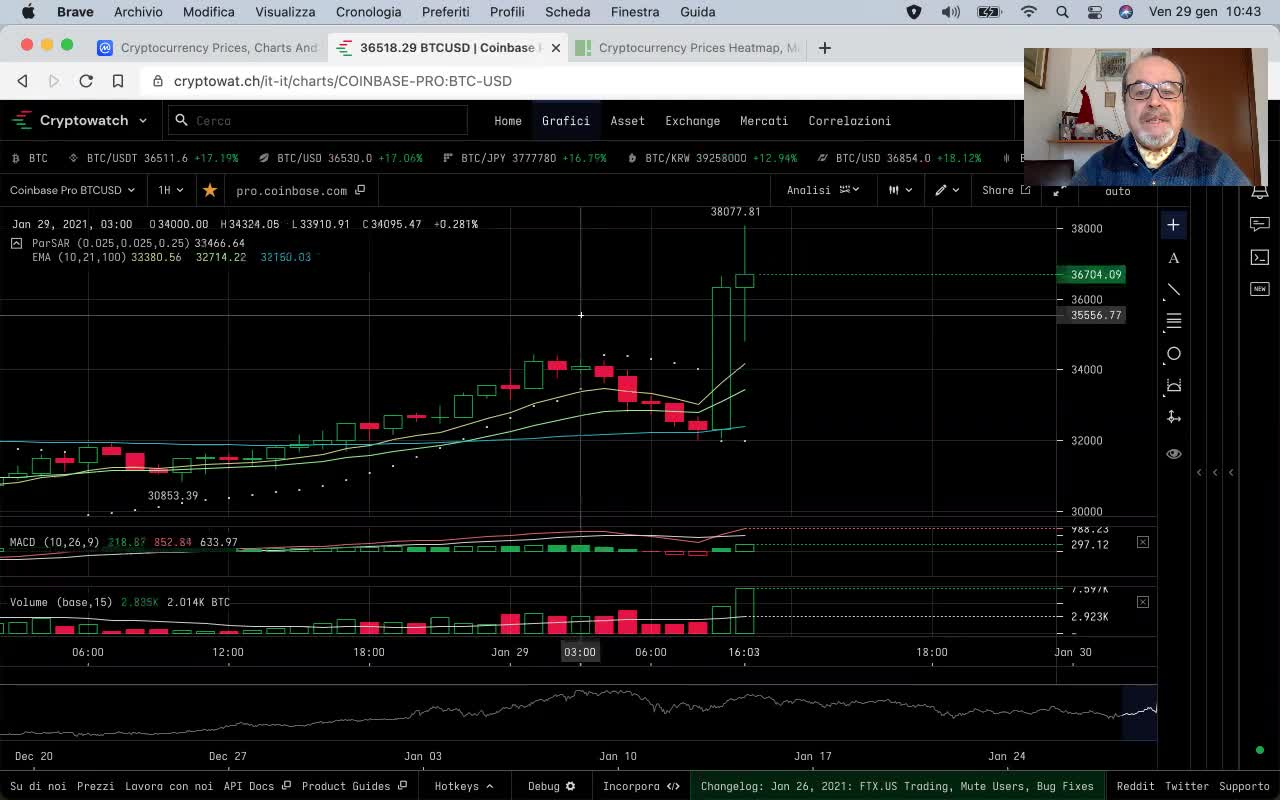Select the circle shape drawing tool

[1173, 353]
